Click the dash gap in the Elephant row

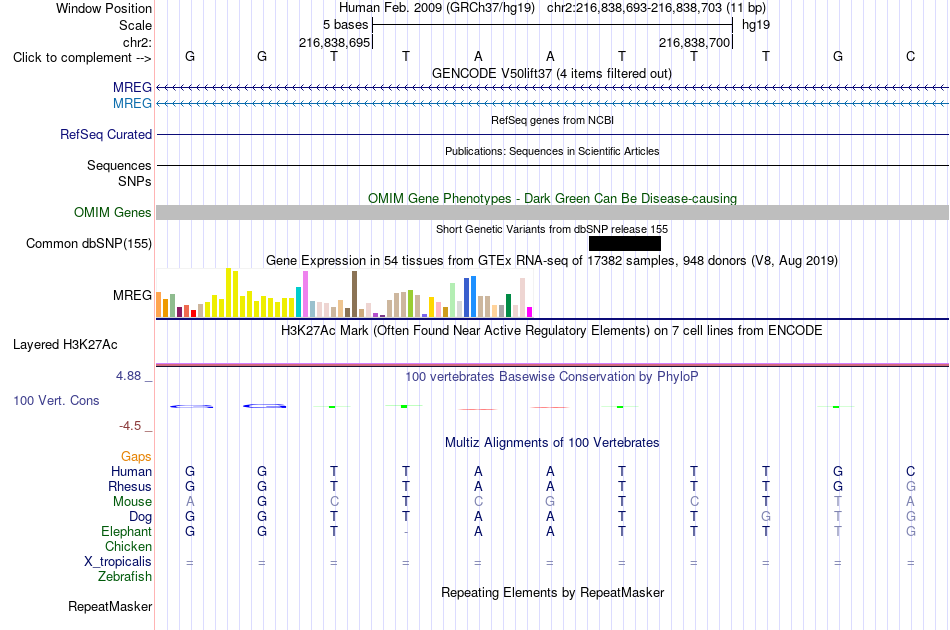click(406, 532)
